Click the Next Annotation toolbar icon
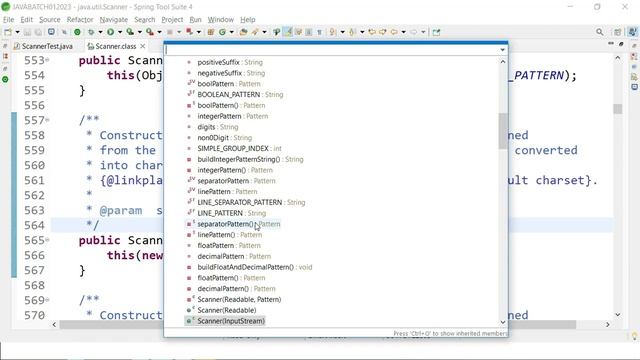 click(333, 32)
